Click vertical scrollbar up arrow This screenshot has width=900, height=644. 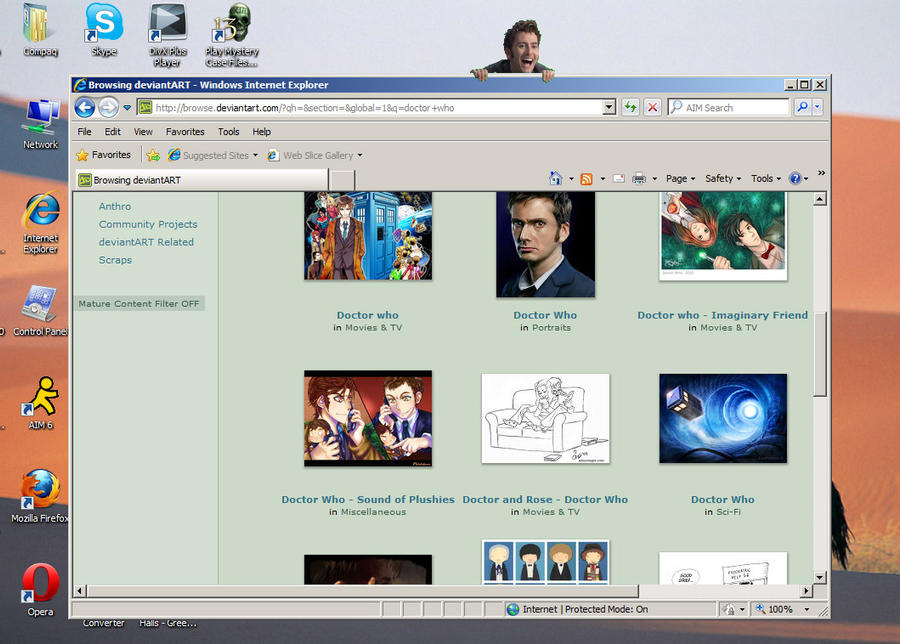[x=820, y=199]
